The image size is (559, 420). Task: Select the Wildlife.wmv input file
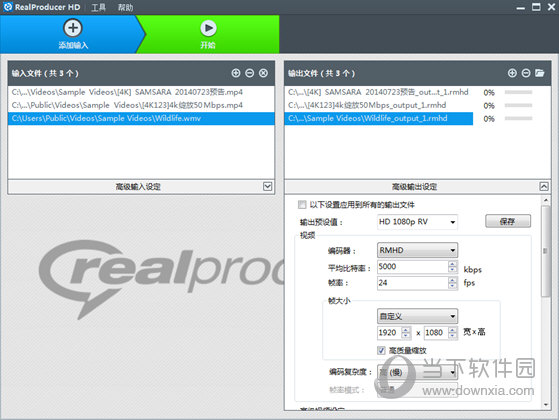point(141,118)
